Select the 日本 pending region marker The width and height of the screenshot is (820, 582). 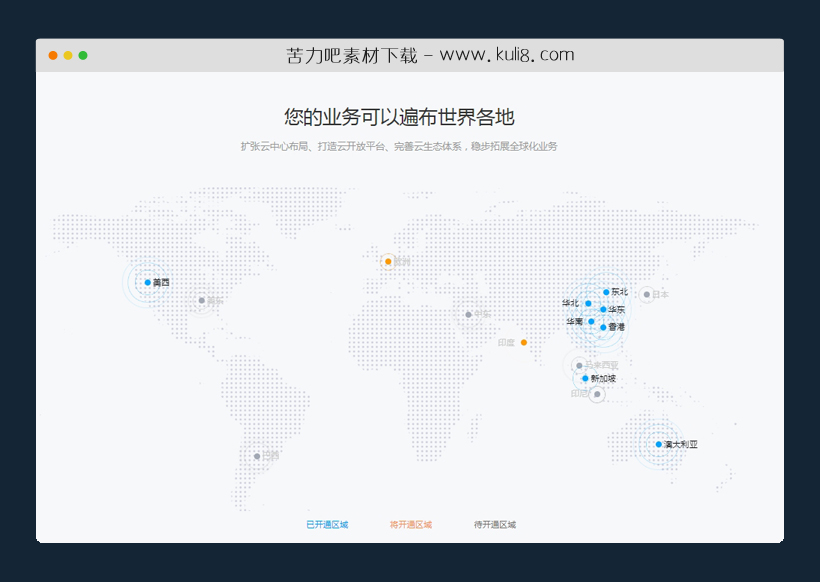tap(646, 294)
